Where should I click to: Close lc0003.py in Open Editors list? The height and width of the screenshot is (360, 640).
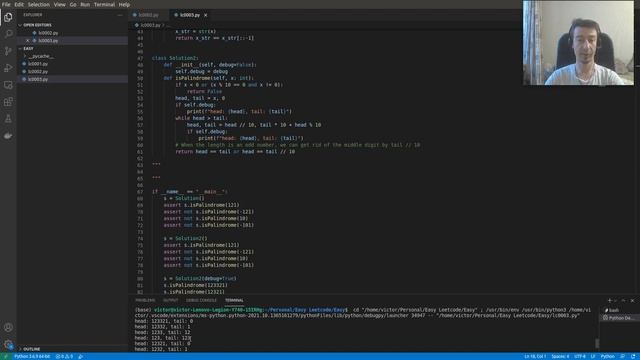[28, 40]
